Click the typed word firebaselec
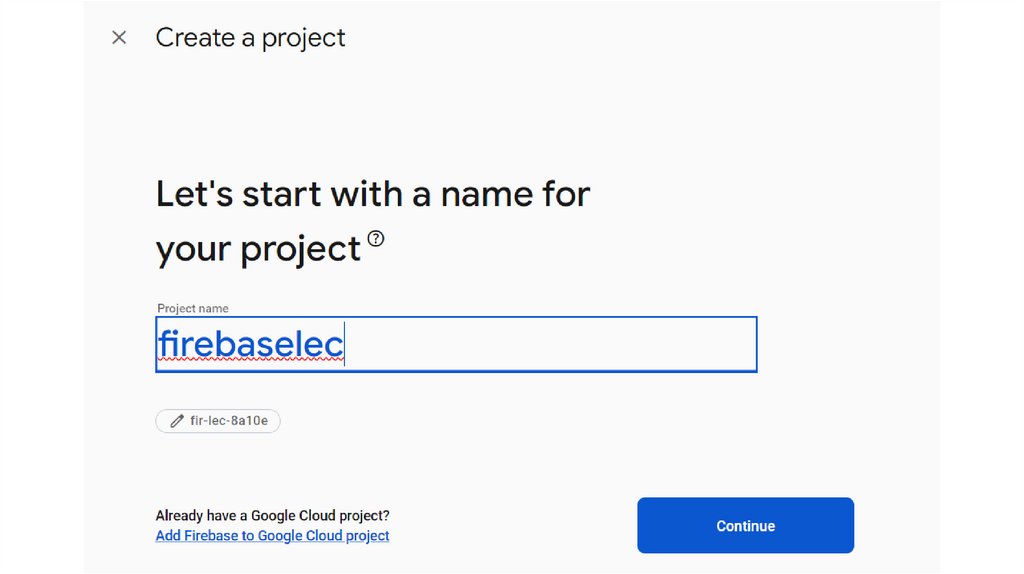The height and width of the screenshot is (574, 1024). pyautogui.click(x=250, y=345)
